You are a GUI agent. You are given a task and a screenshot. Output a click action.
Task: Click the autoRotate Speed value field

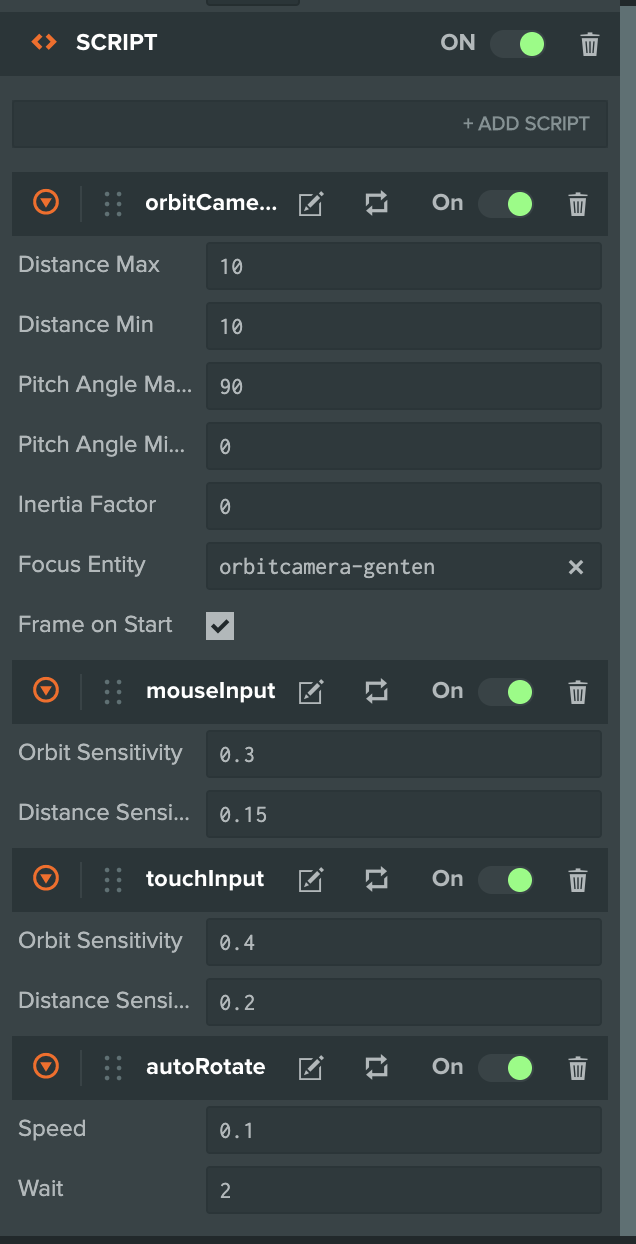click(x=404, y=1130)
